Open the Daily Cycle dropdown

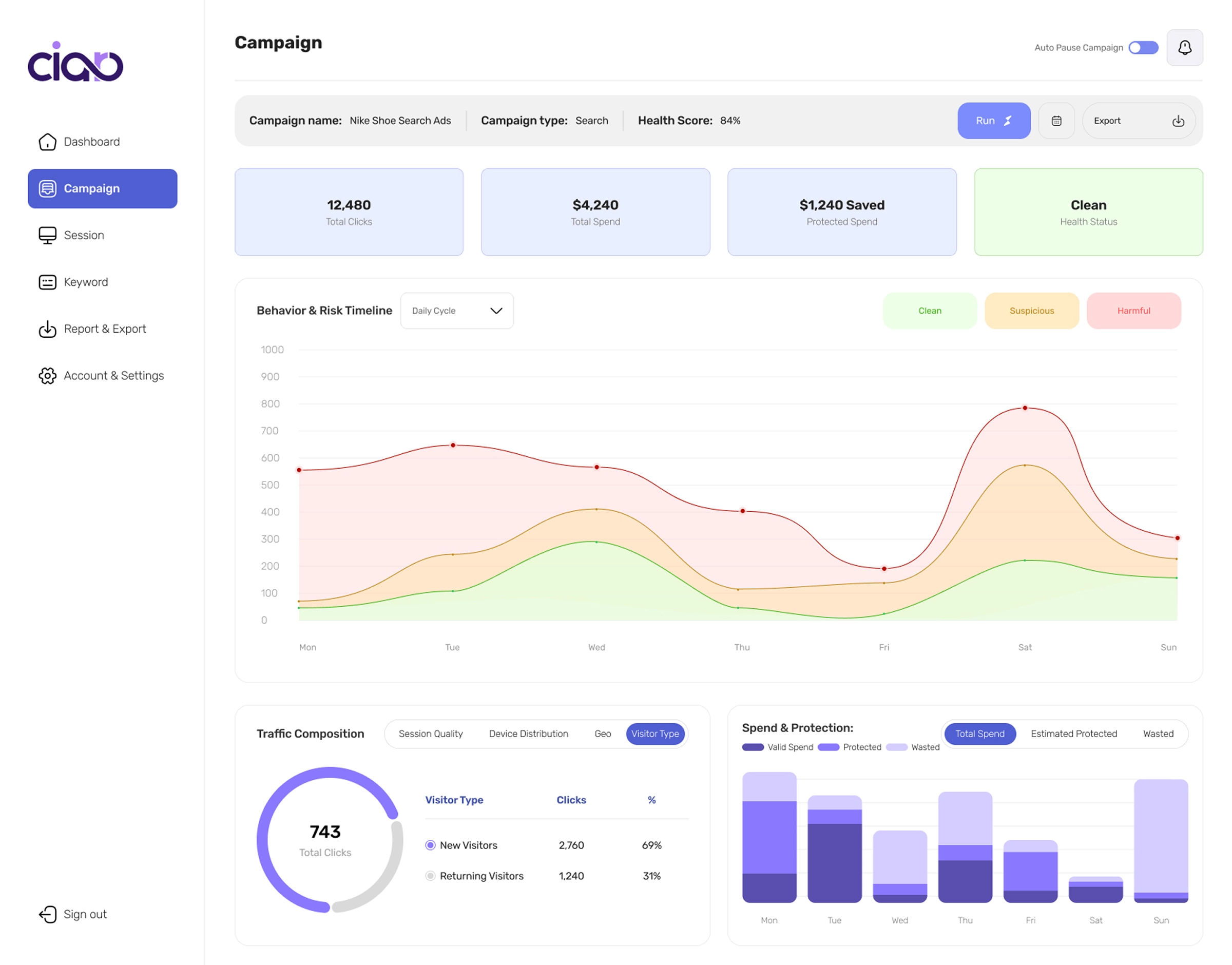pyautogui.click(x=457, y=311)
